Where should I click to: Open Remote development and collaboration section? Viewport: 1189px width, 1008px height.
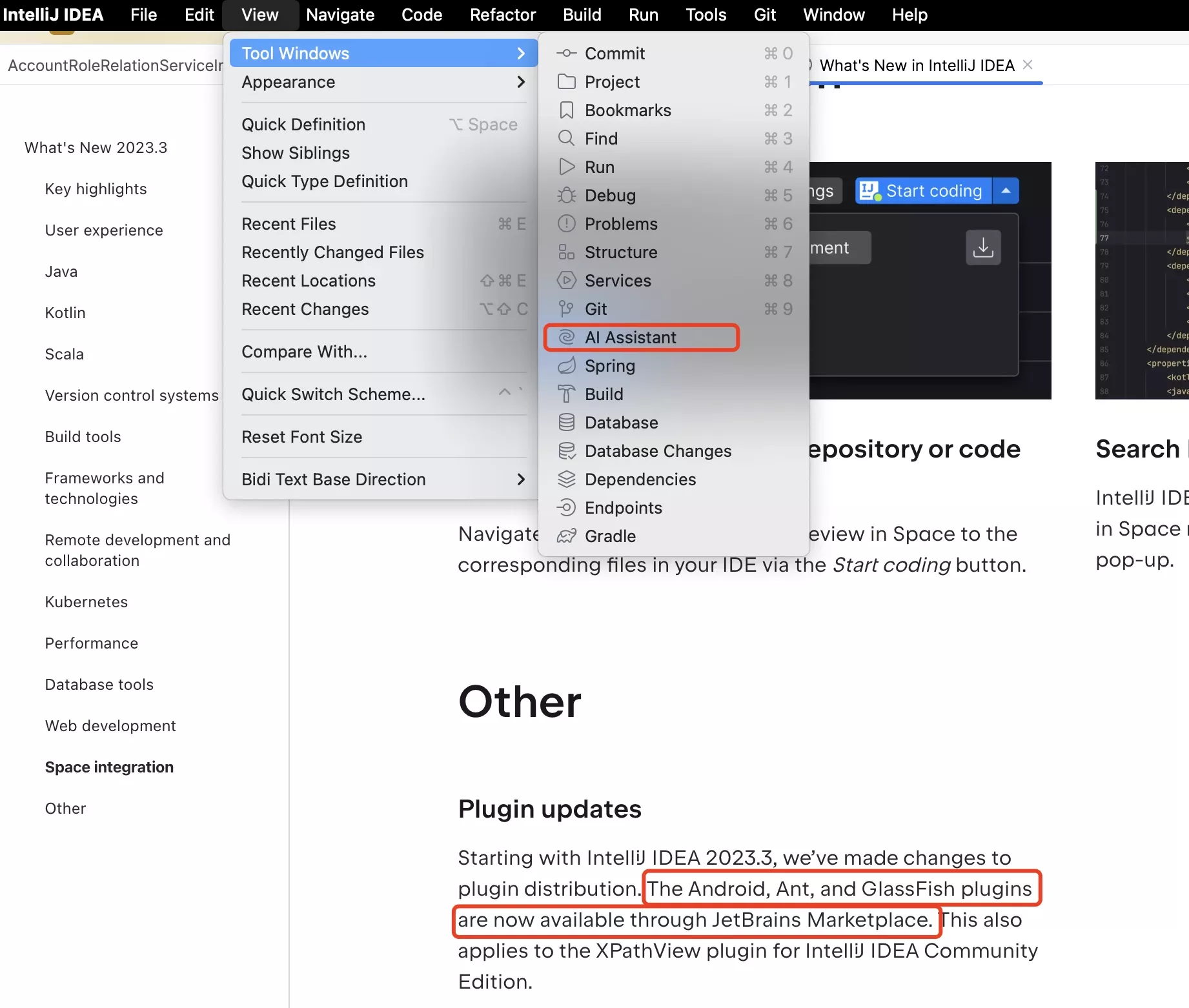[137, 550]
